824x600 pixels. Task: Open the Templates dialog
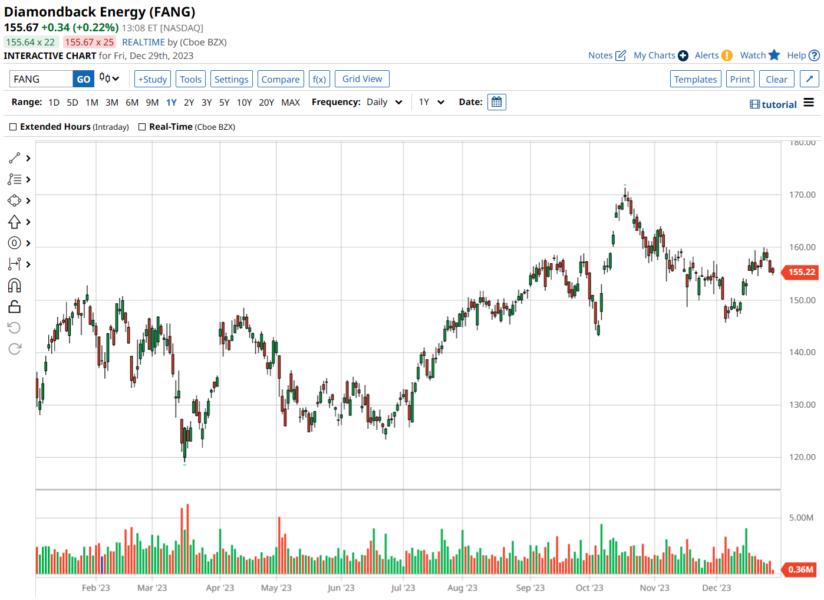695,78
